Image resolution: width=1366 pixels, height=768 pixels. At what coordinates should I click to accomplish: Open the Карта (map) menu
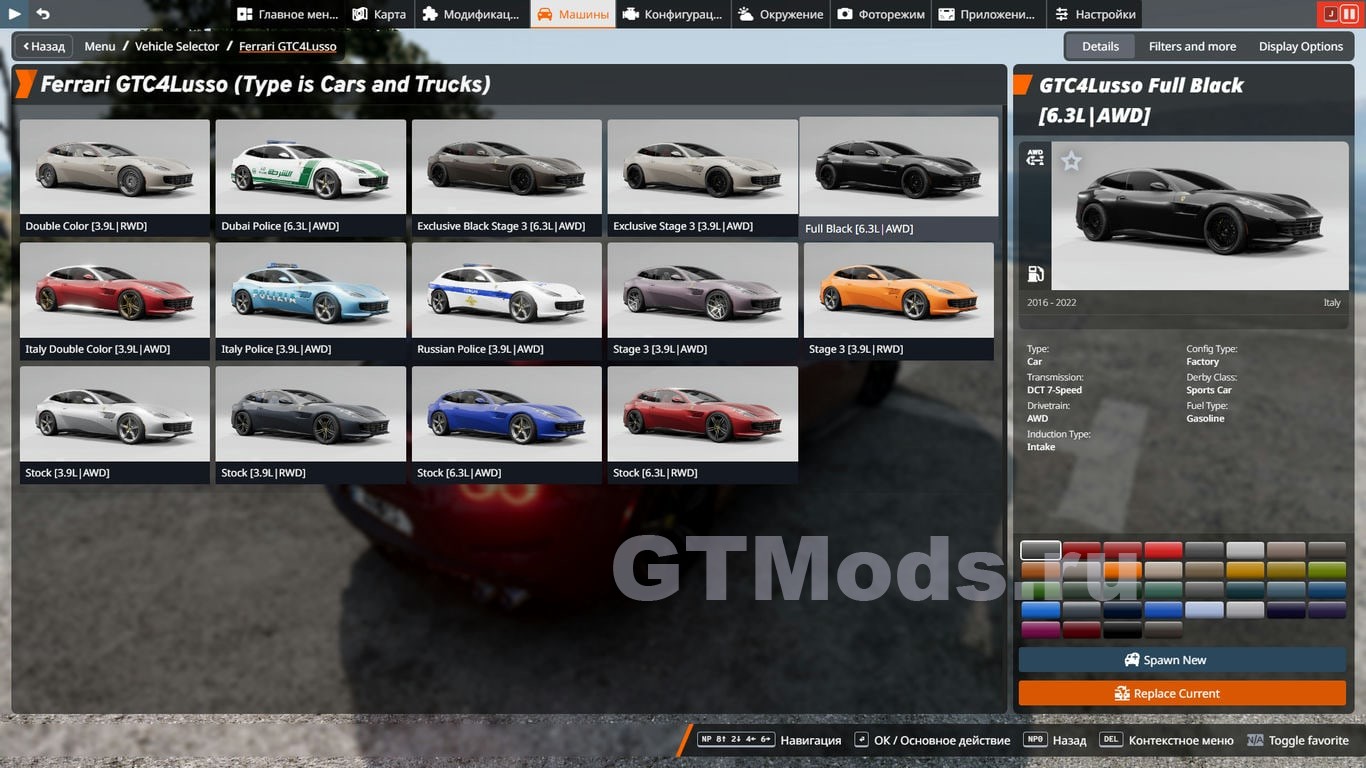(x=379, y=14)
